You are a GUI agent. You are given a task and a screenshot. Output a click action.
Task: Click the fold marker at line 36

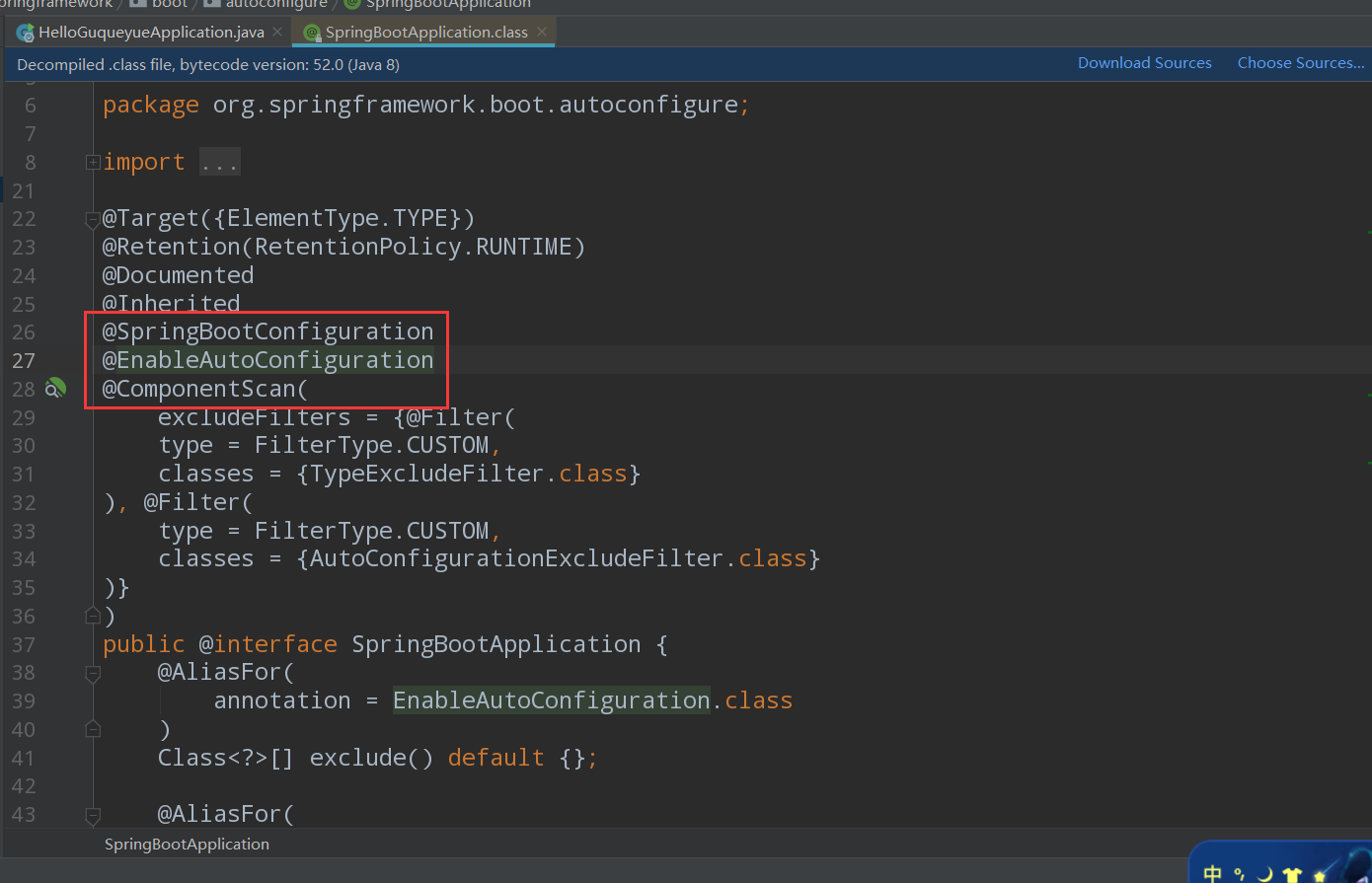[92, 616]
